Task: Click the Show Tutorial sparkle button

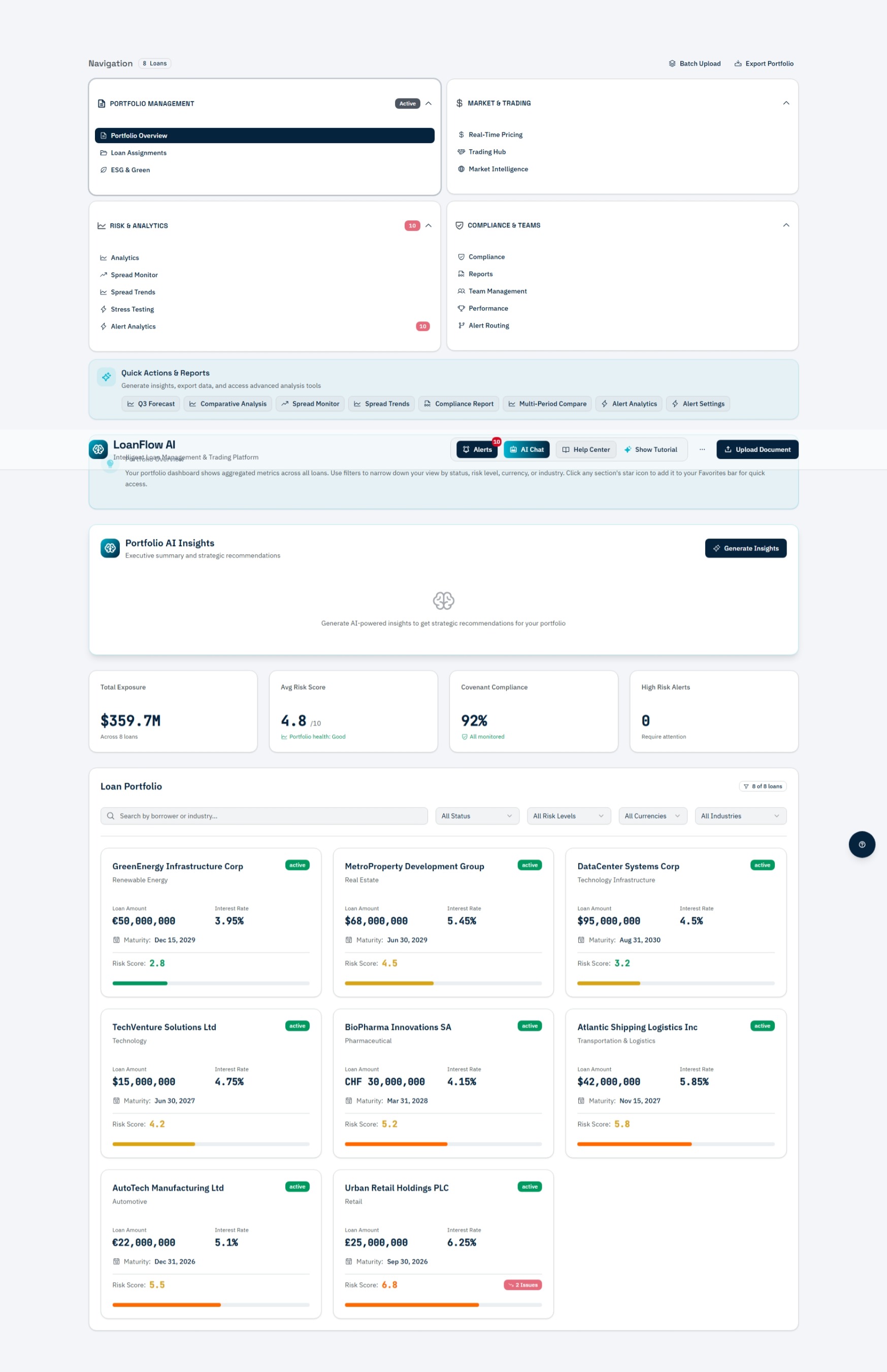Action: (651, 450)
